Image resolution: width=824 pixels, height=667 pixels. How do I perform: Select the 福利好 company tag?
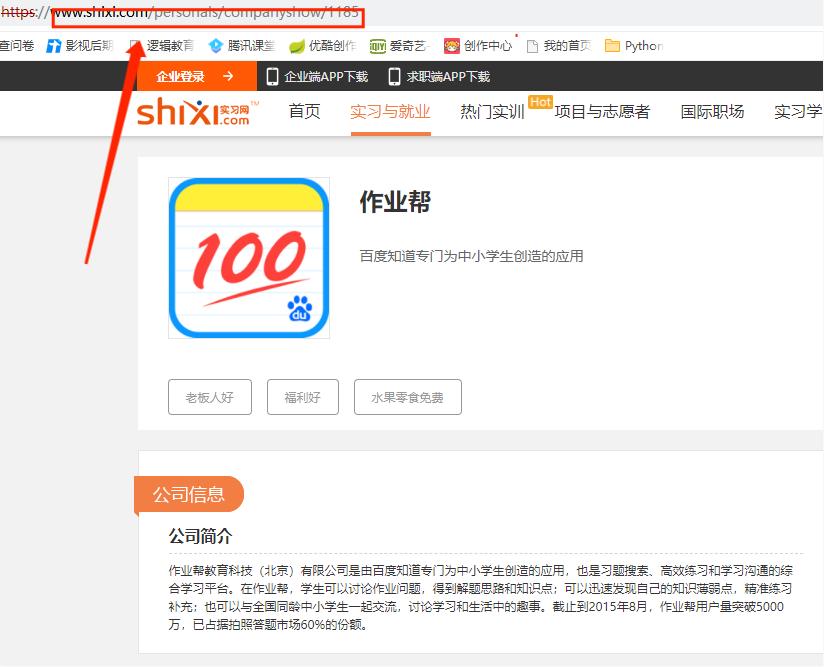click(x=302, y=397)
